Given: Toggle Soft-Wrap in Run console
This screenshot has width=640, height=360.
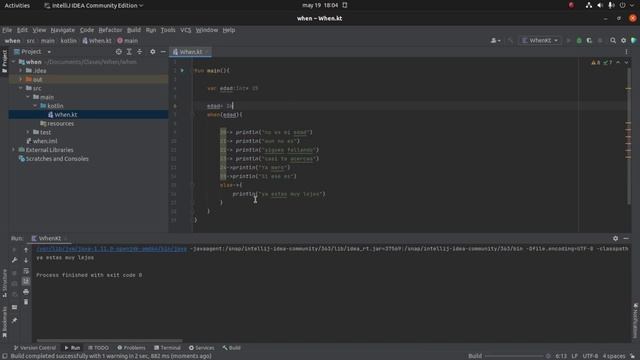Looking at the screenshot, I should (x=26, y=271).
